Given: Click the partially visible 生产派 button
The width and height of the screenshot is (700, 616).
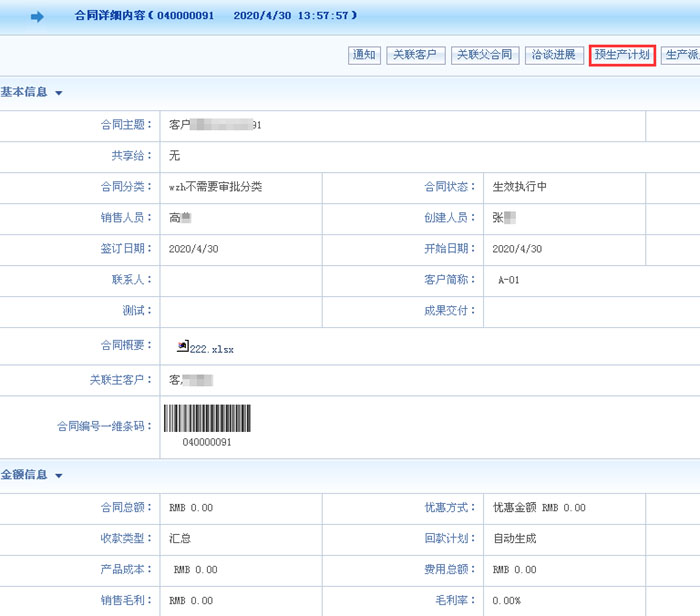Looking at the screenshot, I should pyautogui.click(x=682, y=55).
